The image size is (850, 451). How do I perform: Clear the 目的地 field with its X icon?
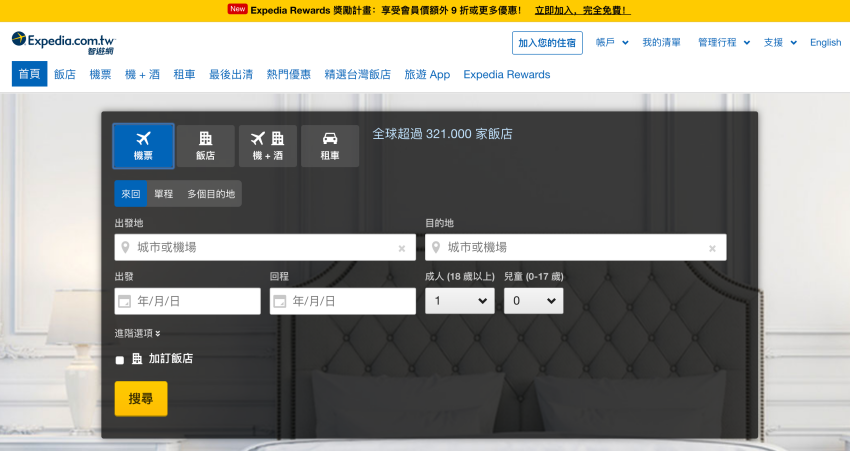point(712,248)
